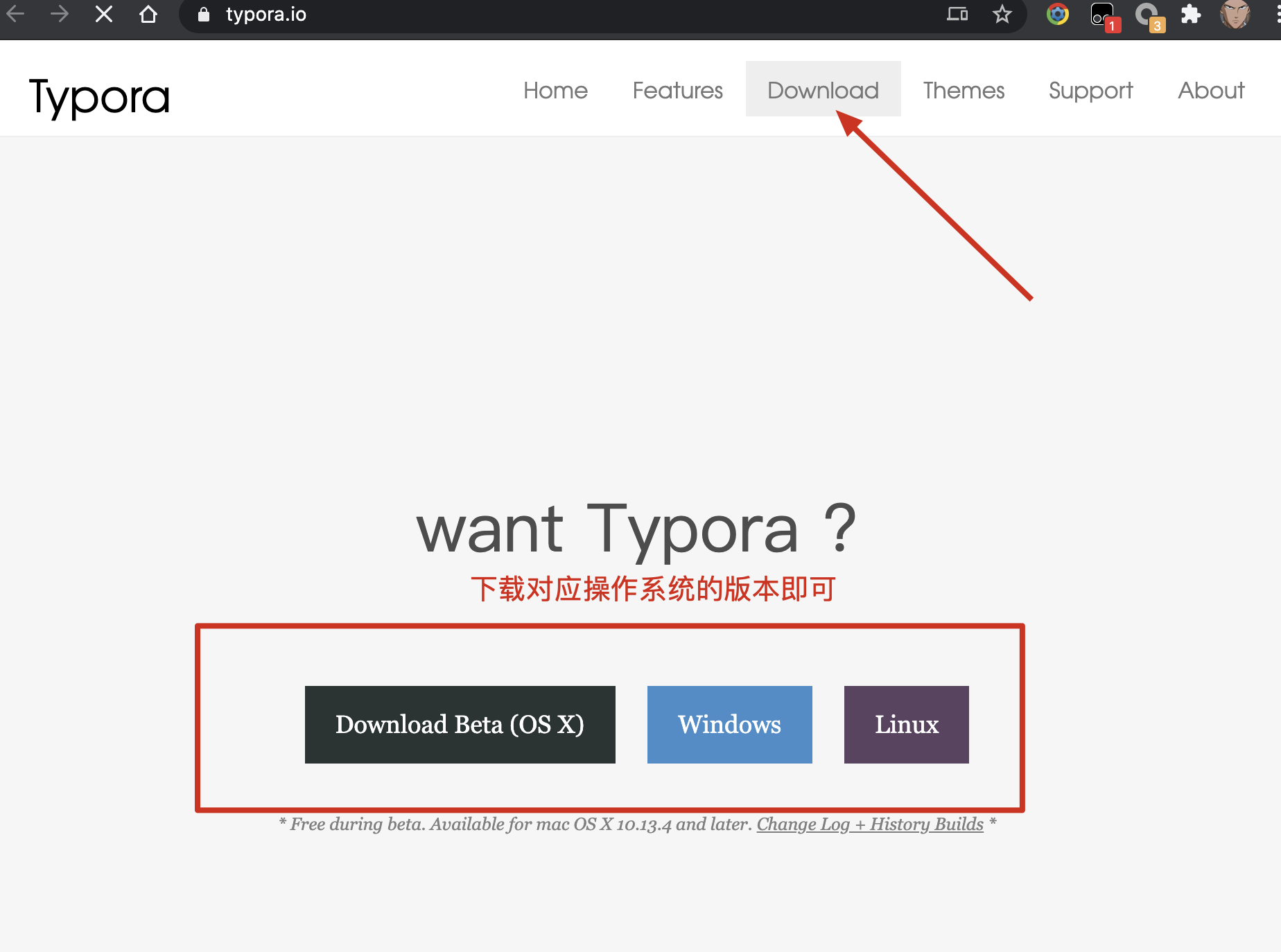The width and height of the screenshot is (1281, 952).
Task: Open the profile avatar menu
Action: coord(1235,14)
